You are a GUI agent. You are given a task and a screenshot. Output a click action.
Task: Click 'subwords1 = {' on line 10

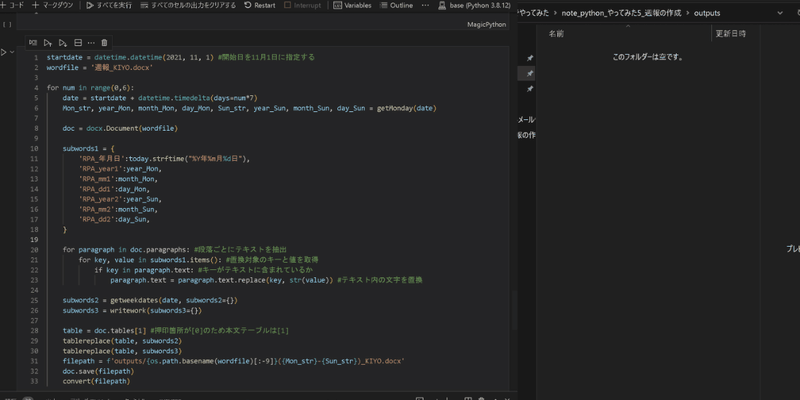click(x=89, y=149)
